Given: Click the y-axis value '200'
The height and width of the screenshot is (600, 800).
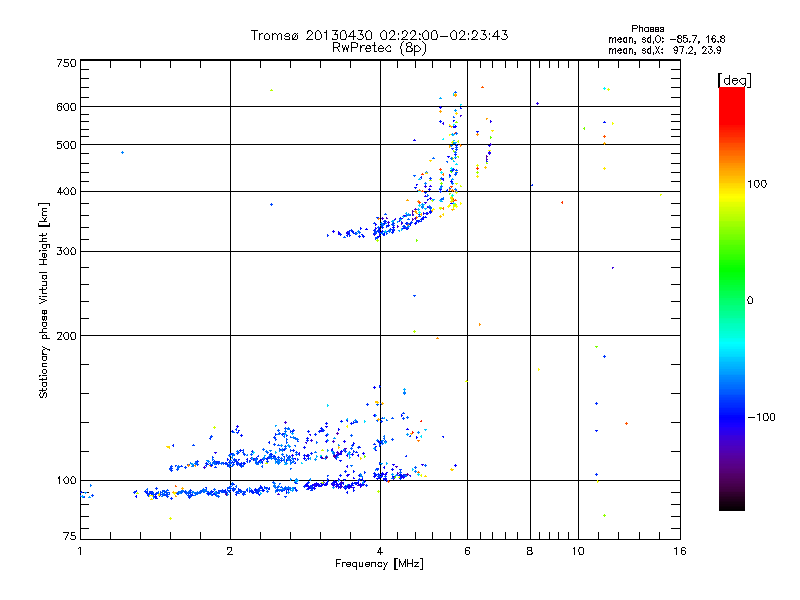Looking at the screenshot, I should pyautogui.click(x=66, y=336).
